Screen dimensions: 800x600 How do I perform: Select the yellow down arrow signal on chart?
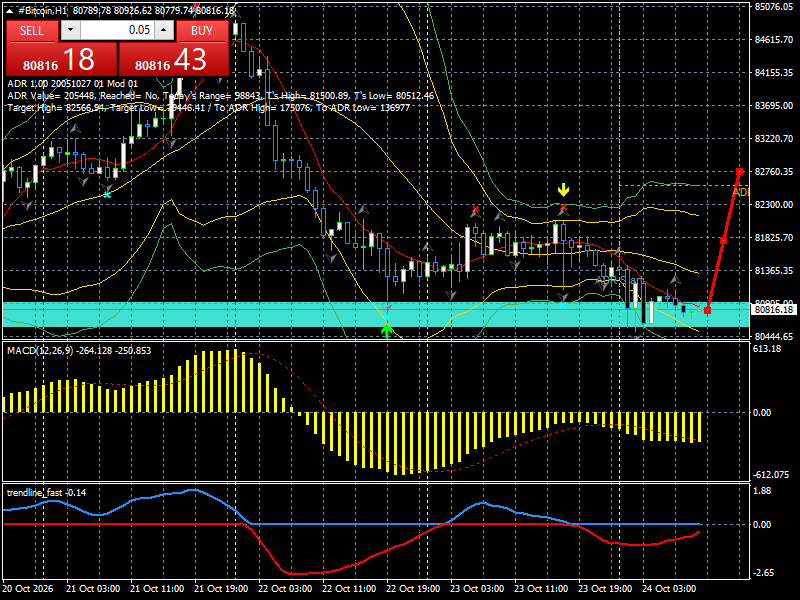pyautogui.click(x=563, y=190)
